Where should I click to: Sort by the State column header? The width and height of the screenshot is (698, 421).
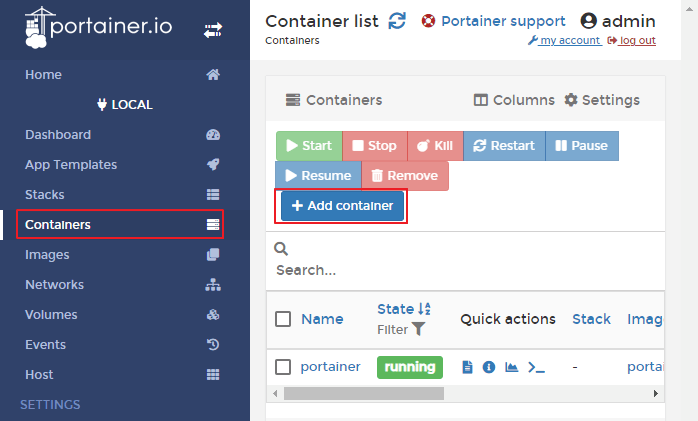click(396, 309)
